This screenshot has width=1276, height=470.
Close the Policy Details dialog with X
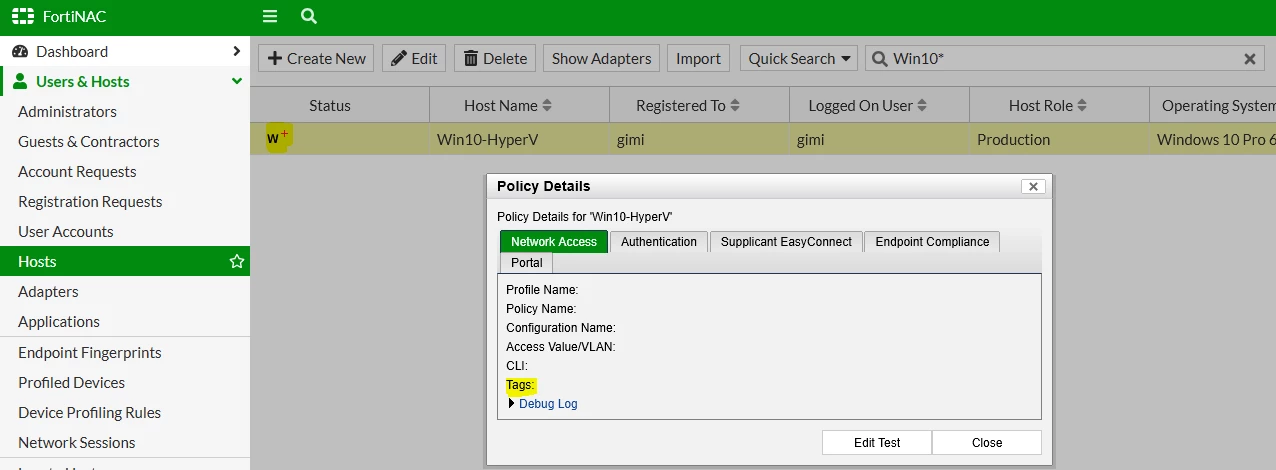pos(1034,186)
